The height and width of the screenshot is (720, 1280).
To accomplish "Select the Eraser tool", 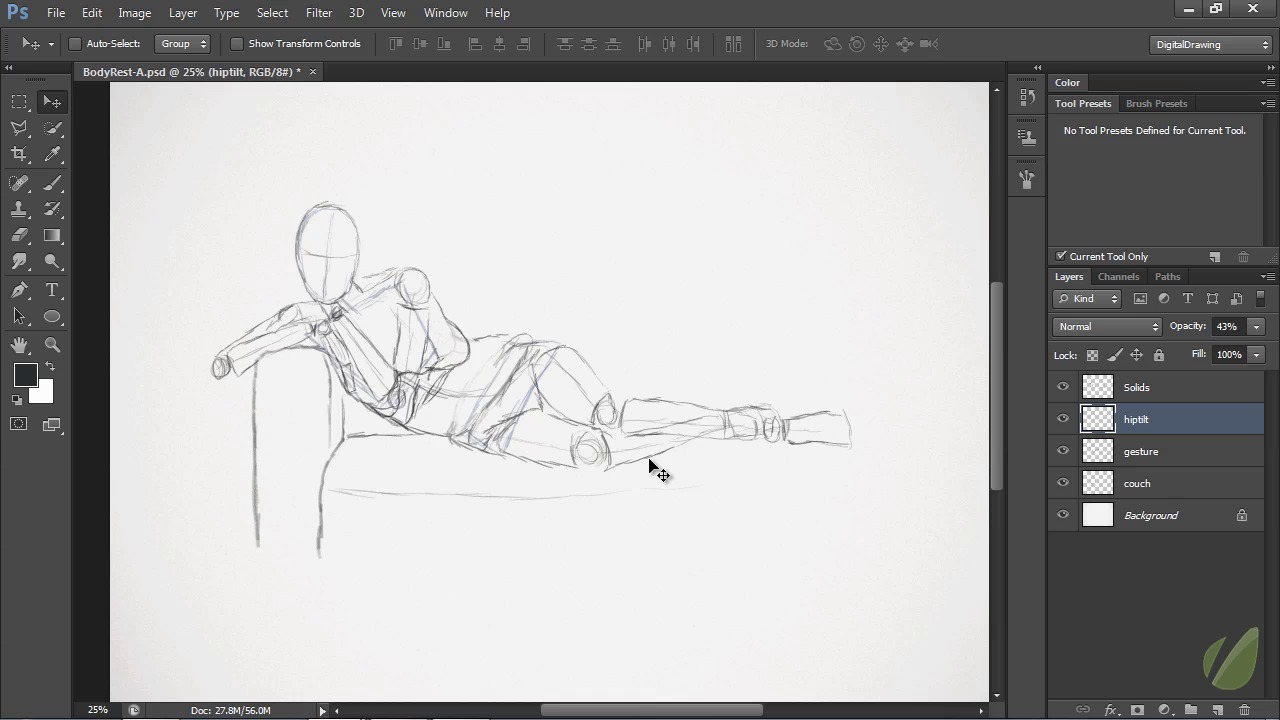I will pyautogui.click(x=19, y=236).
